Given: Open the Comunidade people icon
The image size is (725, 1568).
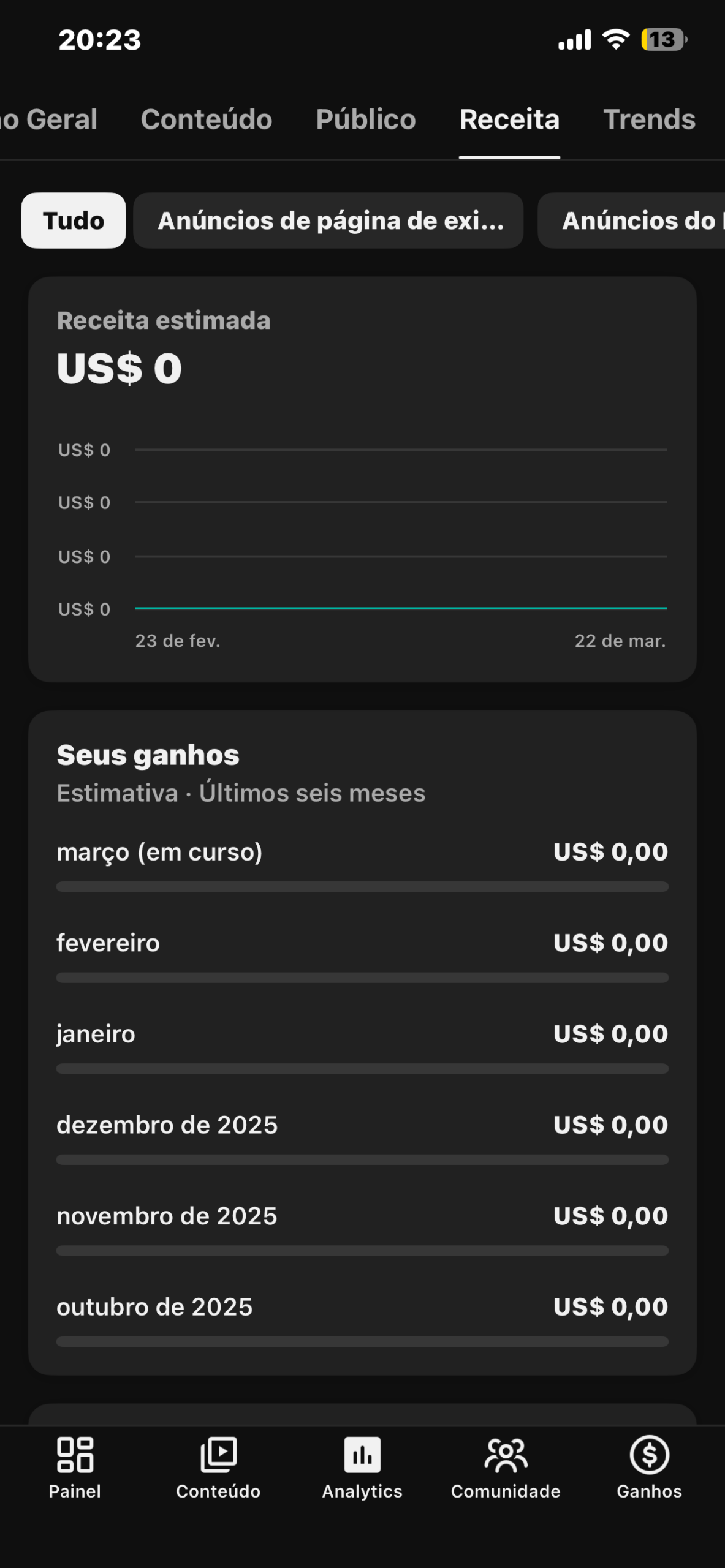Looking at the screenshot, I should [x=506, y=1455].
